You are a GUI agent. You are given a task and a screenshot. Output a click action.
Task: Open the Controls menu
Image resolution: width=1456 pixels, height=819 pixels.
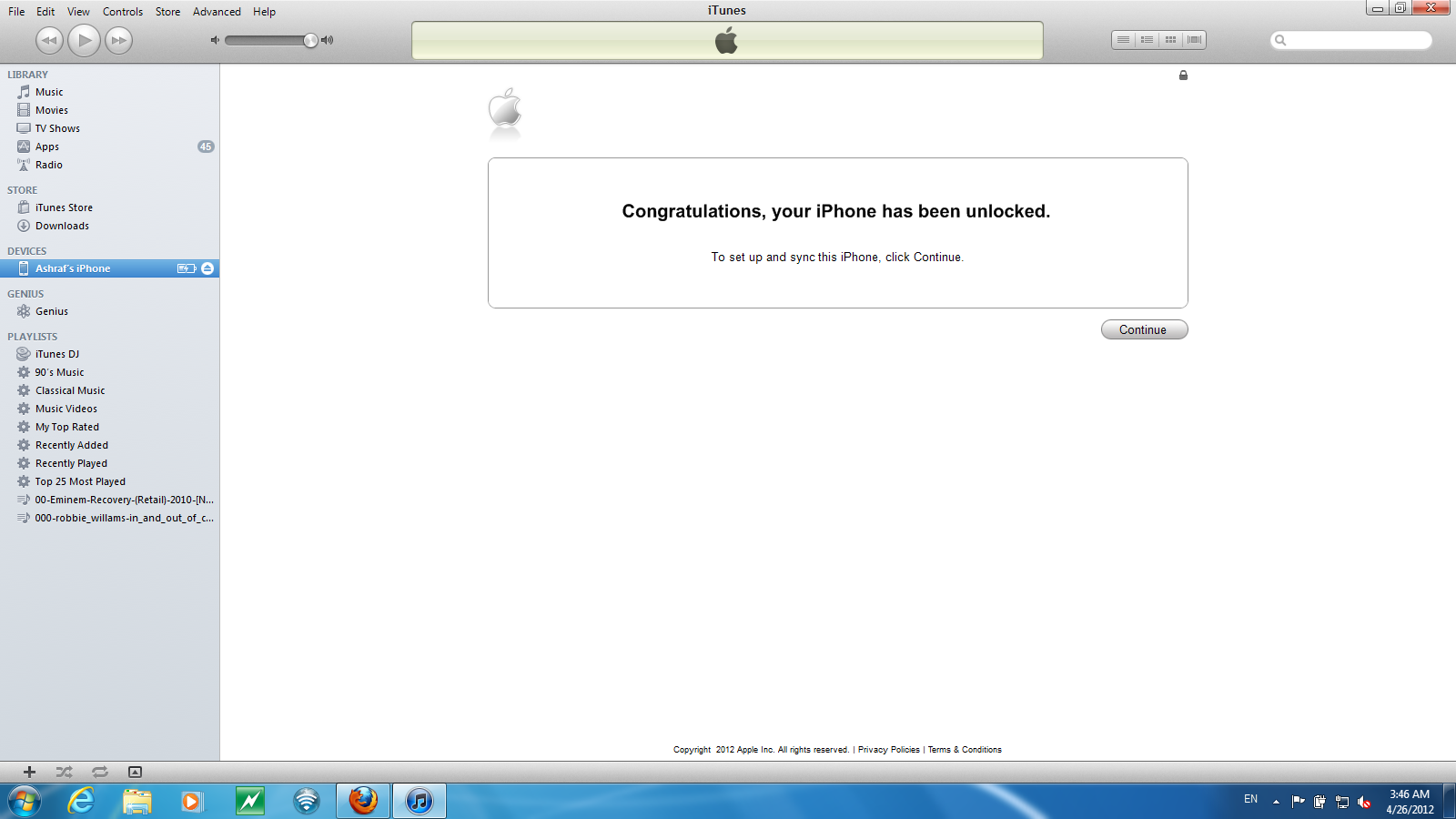(x=123, y=12)
